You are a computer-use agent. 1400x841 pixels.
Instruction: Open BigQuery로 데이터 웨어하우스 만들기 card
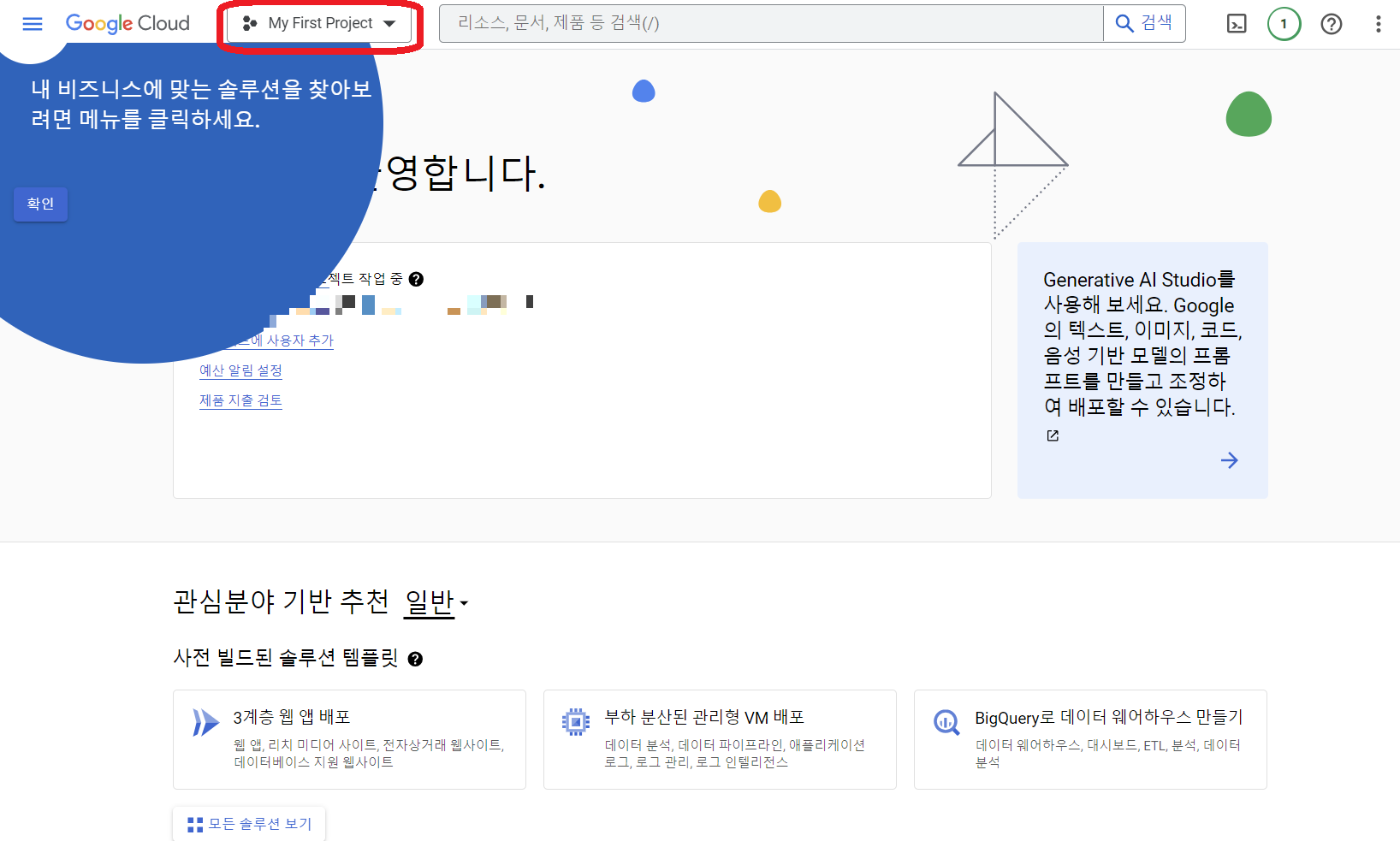coord(1090,739)
